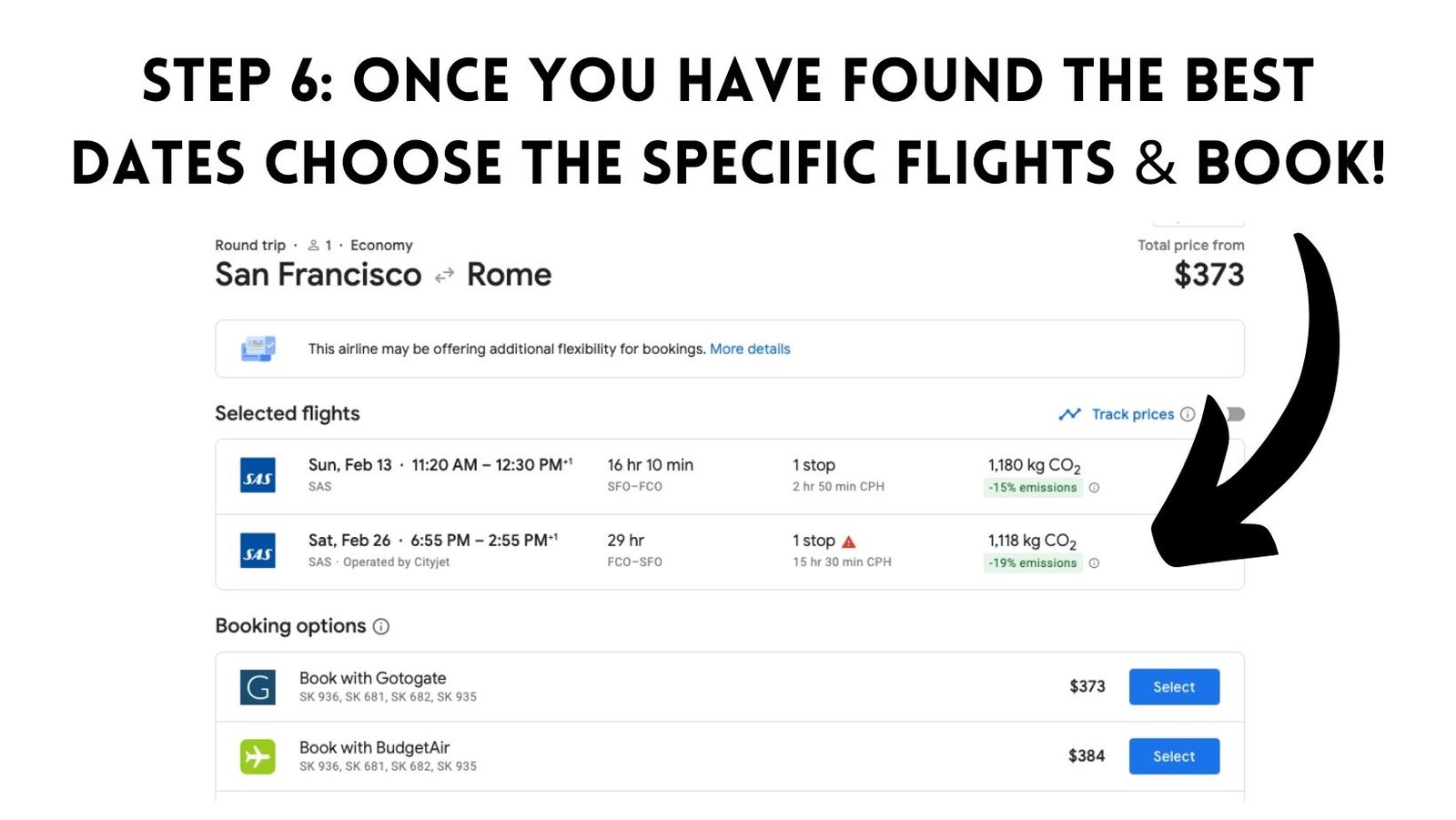Click the swap arrows between San Francisco and Rome
This screenshot has width=1456, height=820.
click(x=443, y=275)
